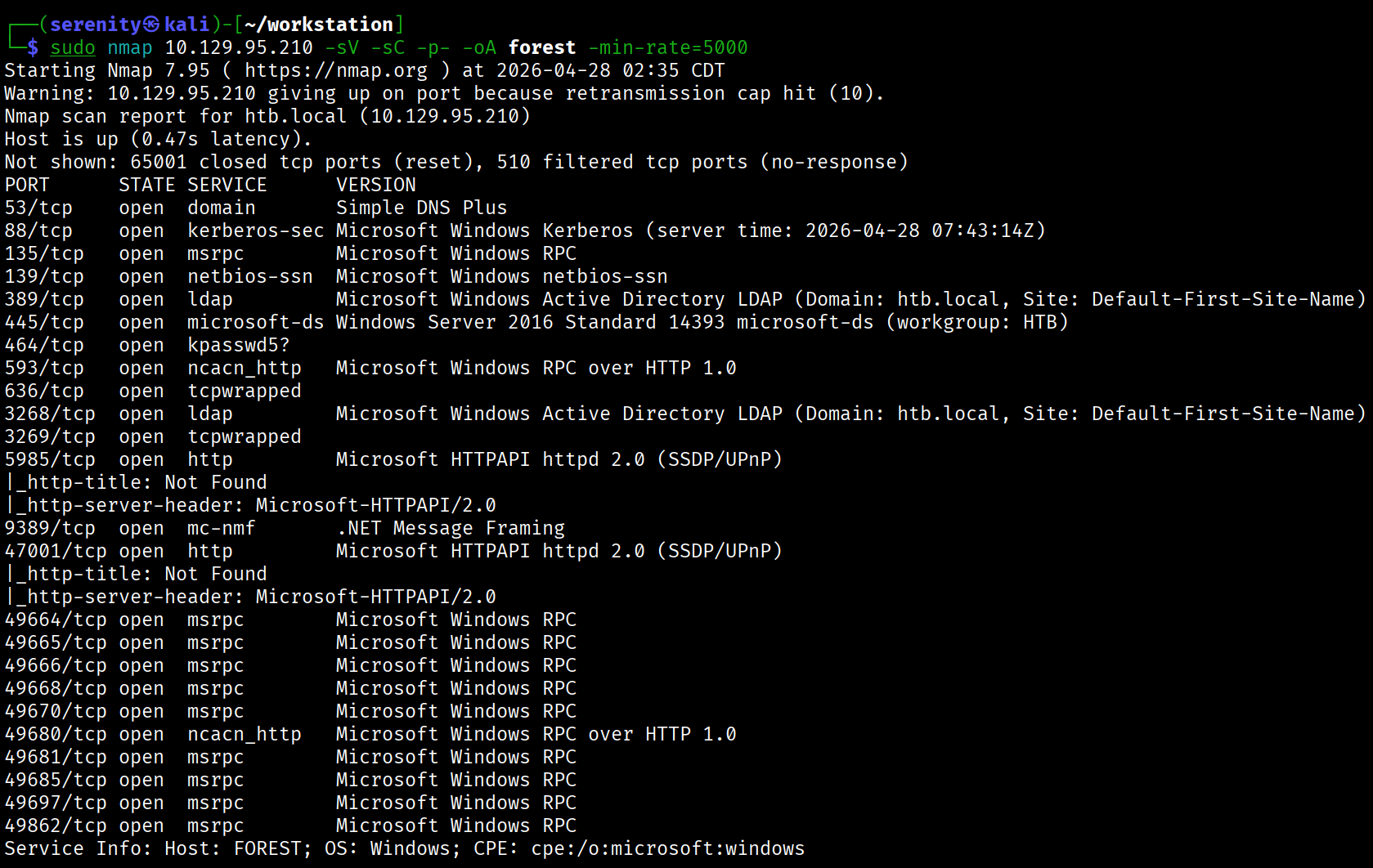Click the VERSION column header
This screenshot has height=868, width=1373.
point(376,185)
